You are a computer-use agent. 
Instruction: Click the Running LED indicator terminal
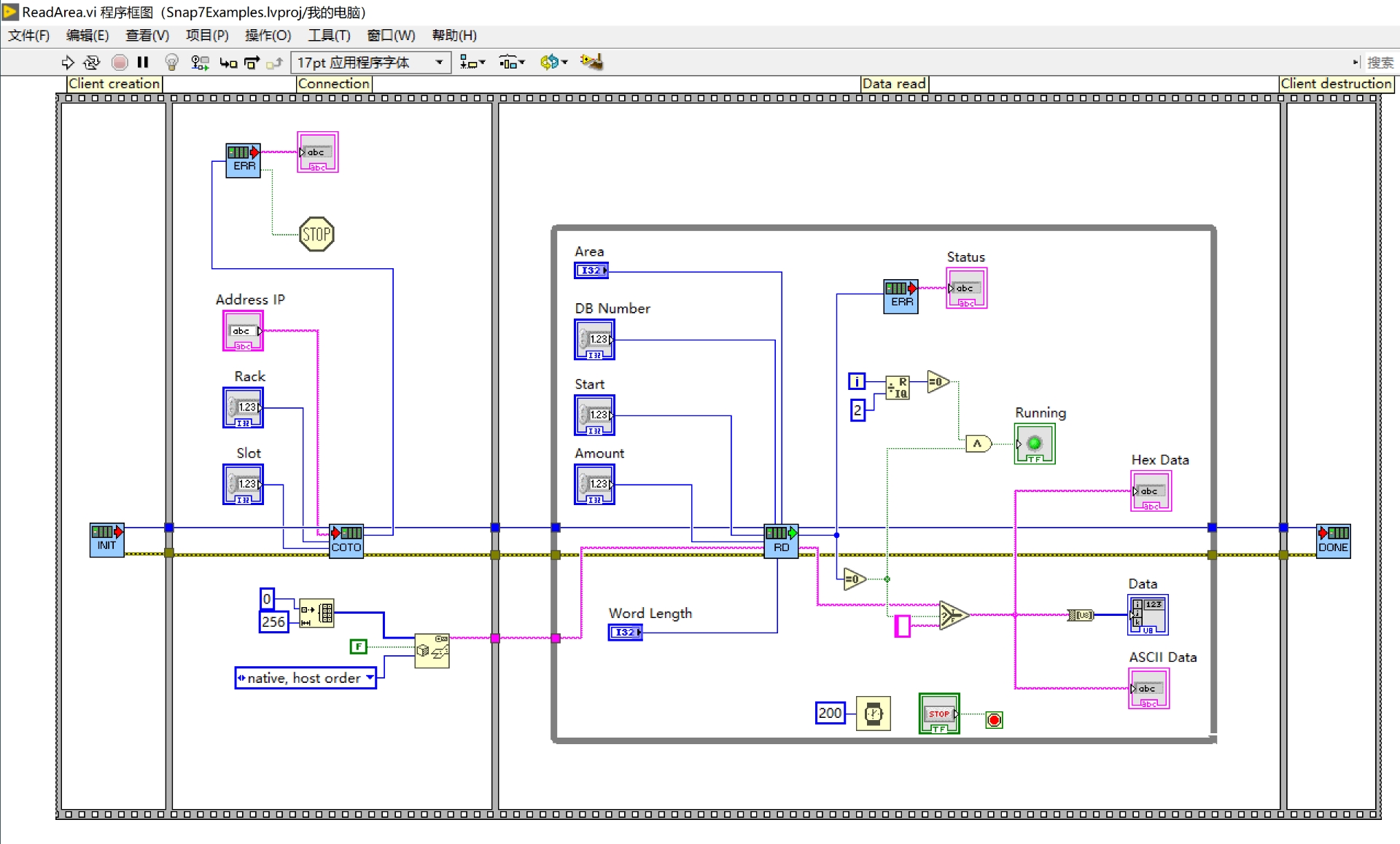(x=1034, y=444)
